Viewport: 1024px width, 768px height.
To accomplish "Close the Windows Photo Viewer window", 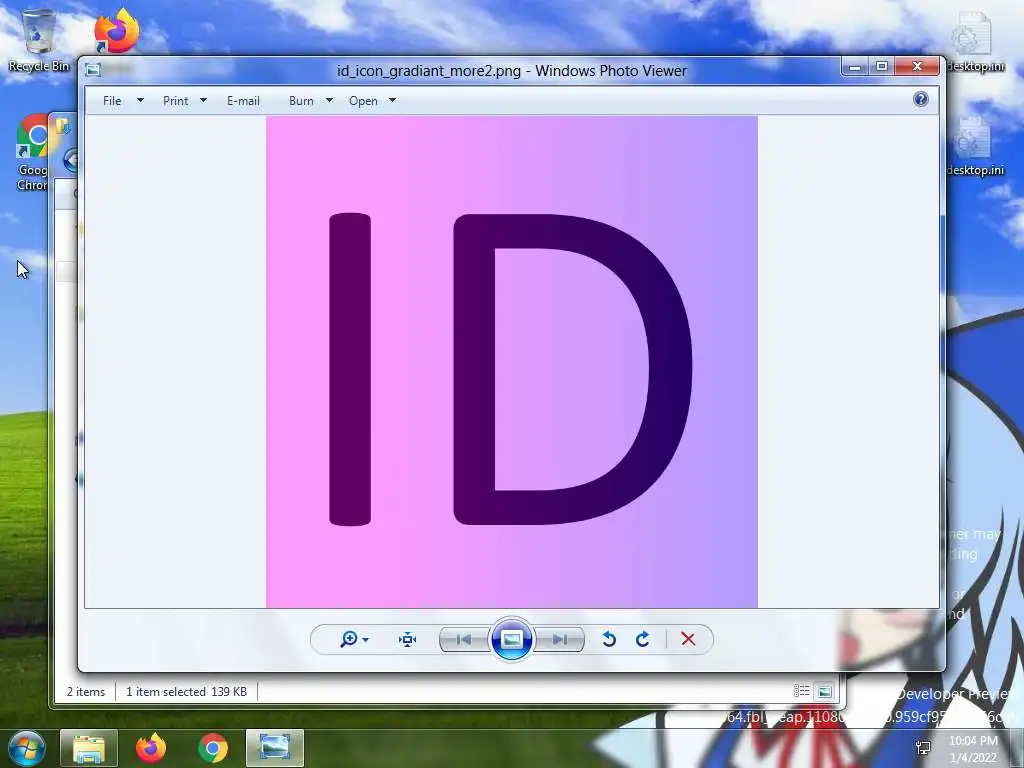I will coord(918,67).
